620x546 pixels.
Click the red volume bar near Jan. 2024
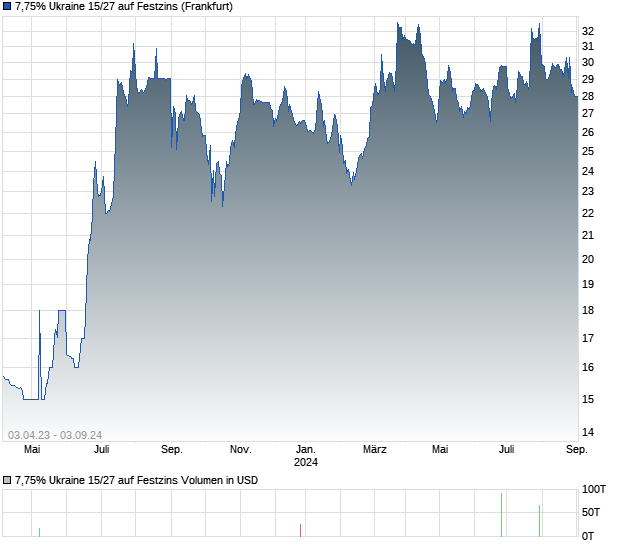(301, 531)
